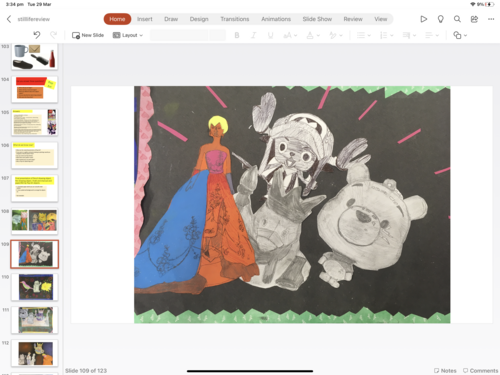Select slide 110 thumbnail with bird
Screen dimensions: 500x375
pos(35,287)
